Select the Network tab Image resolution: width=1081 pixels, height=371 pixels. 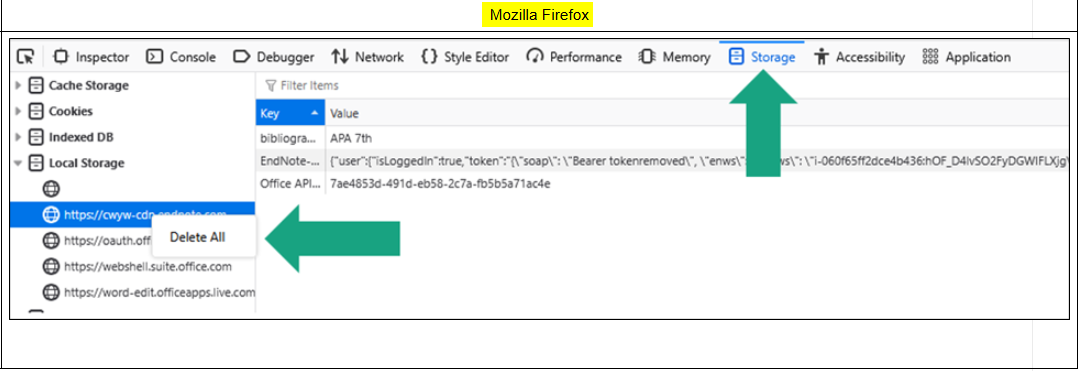(x=367, y=57)
